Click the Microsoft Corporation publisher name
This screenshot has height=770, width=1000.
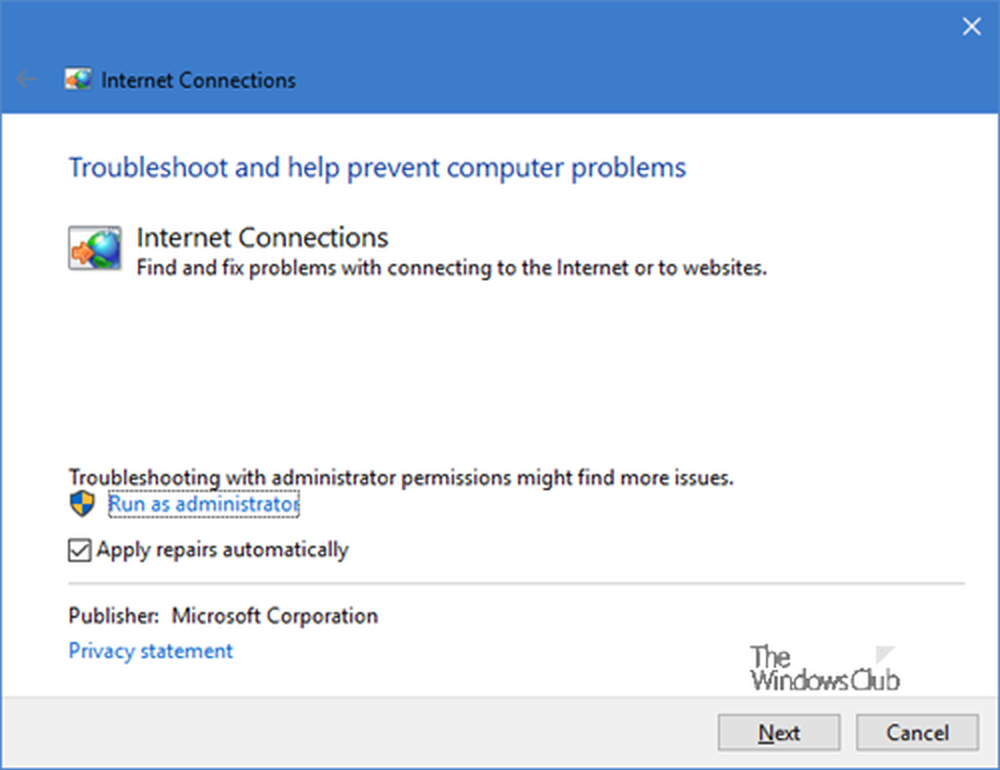[x=275, y=616]
